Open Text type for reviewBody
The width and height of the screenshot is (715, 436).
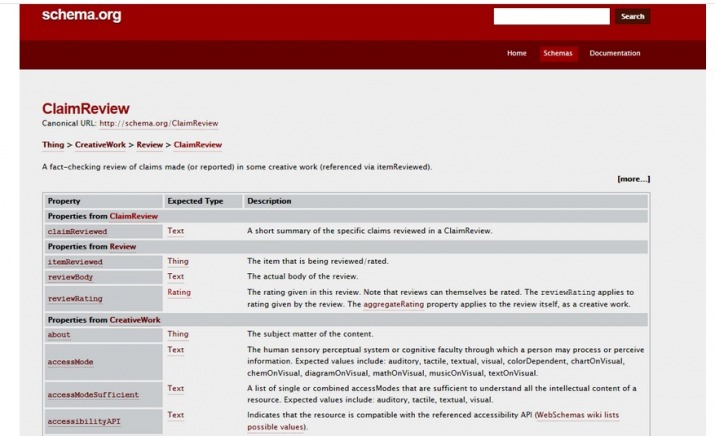pyautogui.click(x=176, y=276)
